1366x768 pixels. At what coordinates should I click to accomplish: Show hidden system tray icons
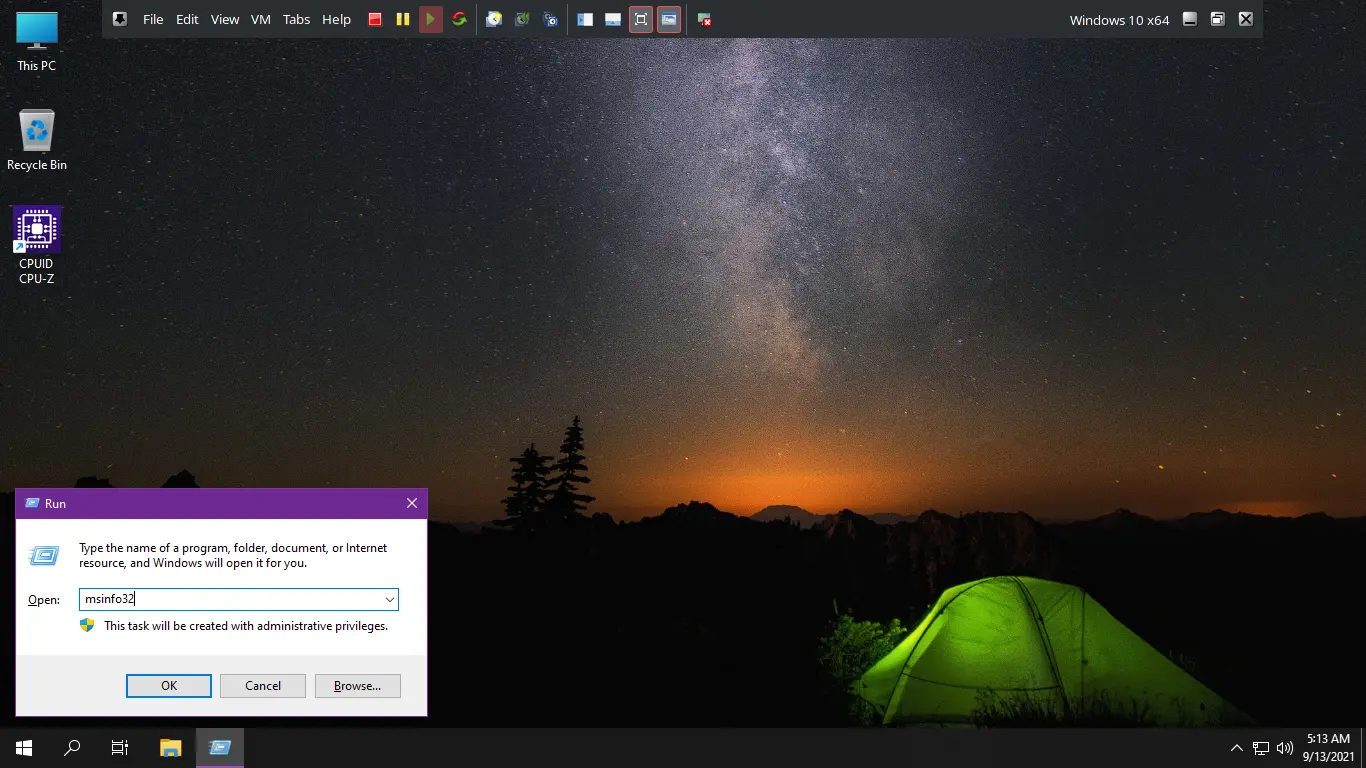[1237, 748]
